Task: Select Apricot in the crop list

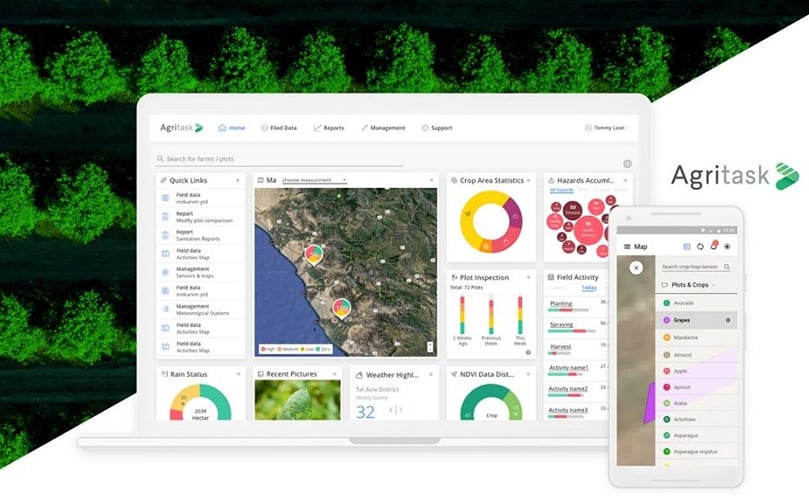Action: click(x=696, y=387)
